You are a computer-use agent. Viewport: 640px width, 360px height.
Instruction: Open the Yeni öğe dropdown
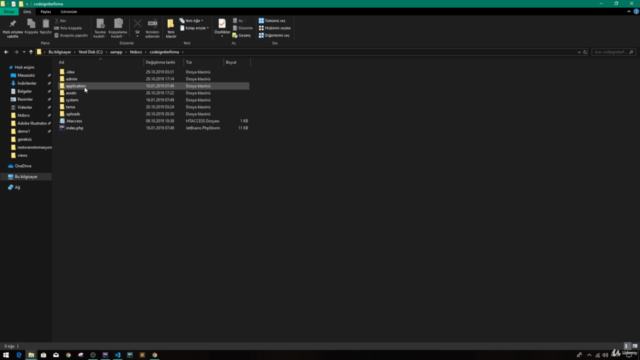point(191,20)
